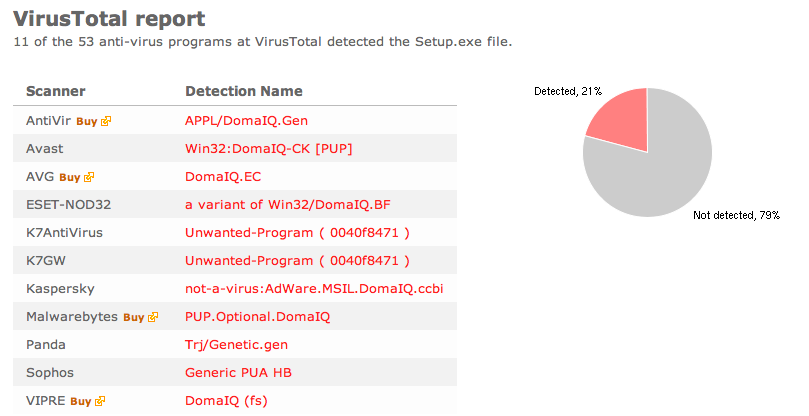This screenshot has height=416, width=809.
Task: Click the Win32:DomaIQ-CK [PUP] detection text
Action: coord(269,149)
